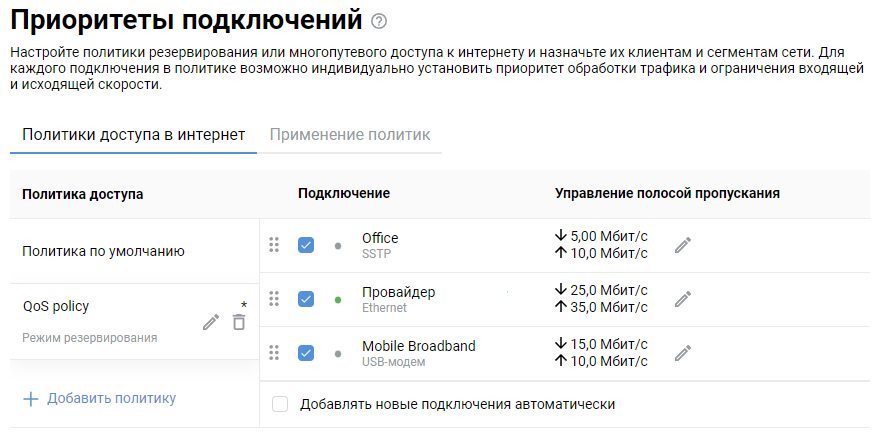This screenshot has width=882, height=434.
Task: Delete QoS policy using the trash icon
Action: (x=238, y=322)
